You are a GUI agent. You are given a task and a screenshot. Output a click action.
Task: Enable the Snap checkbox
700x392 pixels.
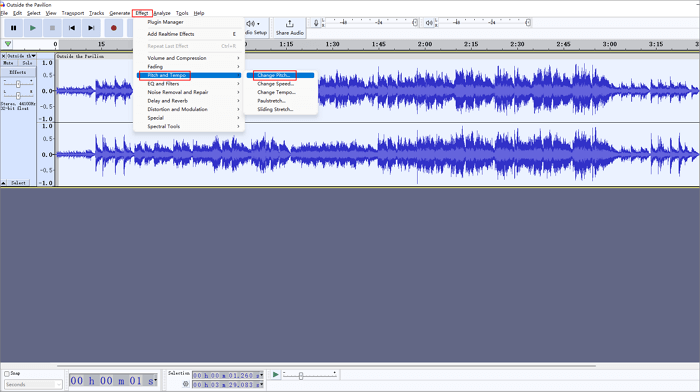point(7,374)
